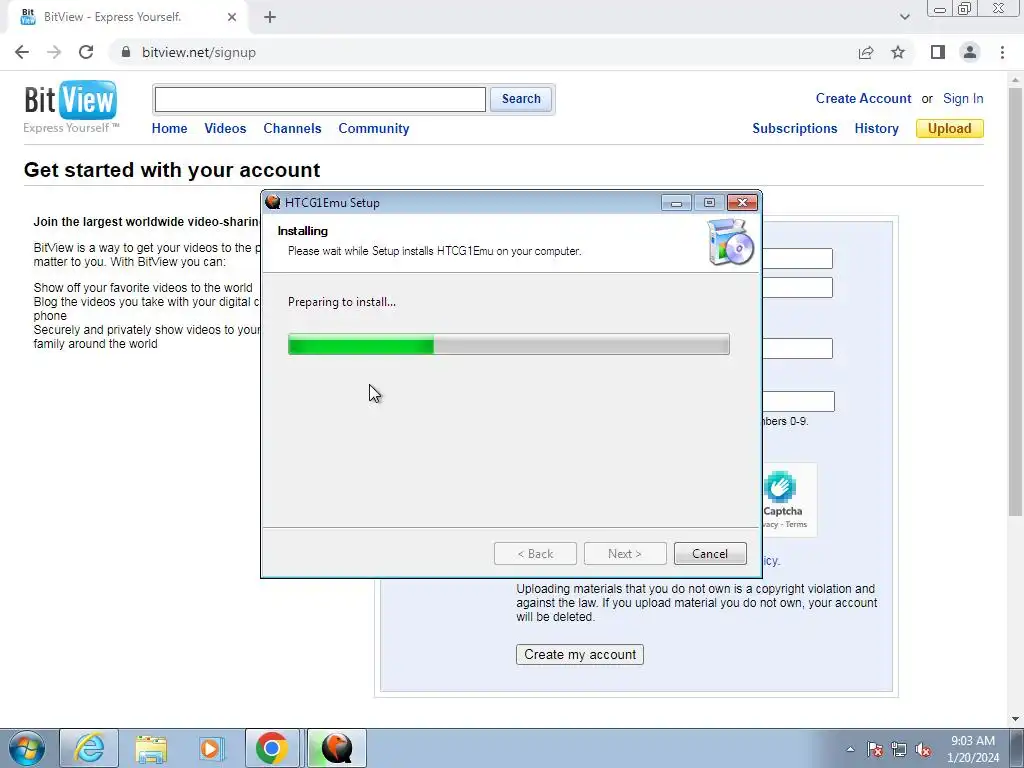Screen dimensions: 1024x768
Task: Switch to Chrome on the taskbar
Action: [272, 748]
